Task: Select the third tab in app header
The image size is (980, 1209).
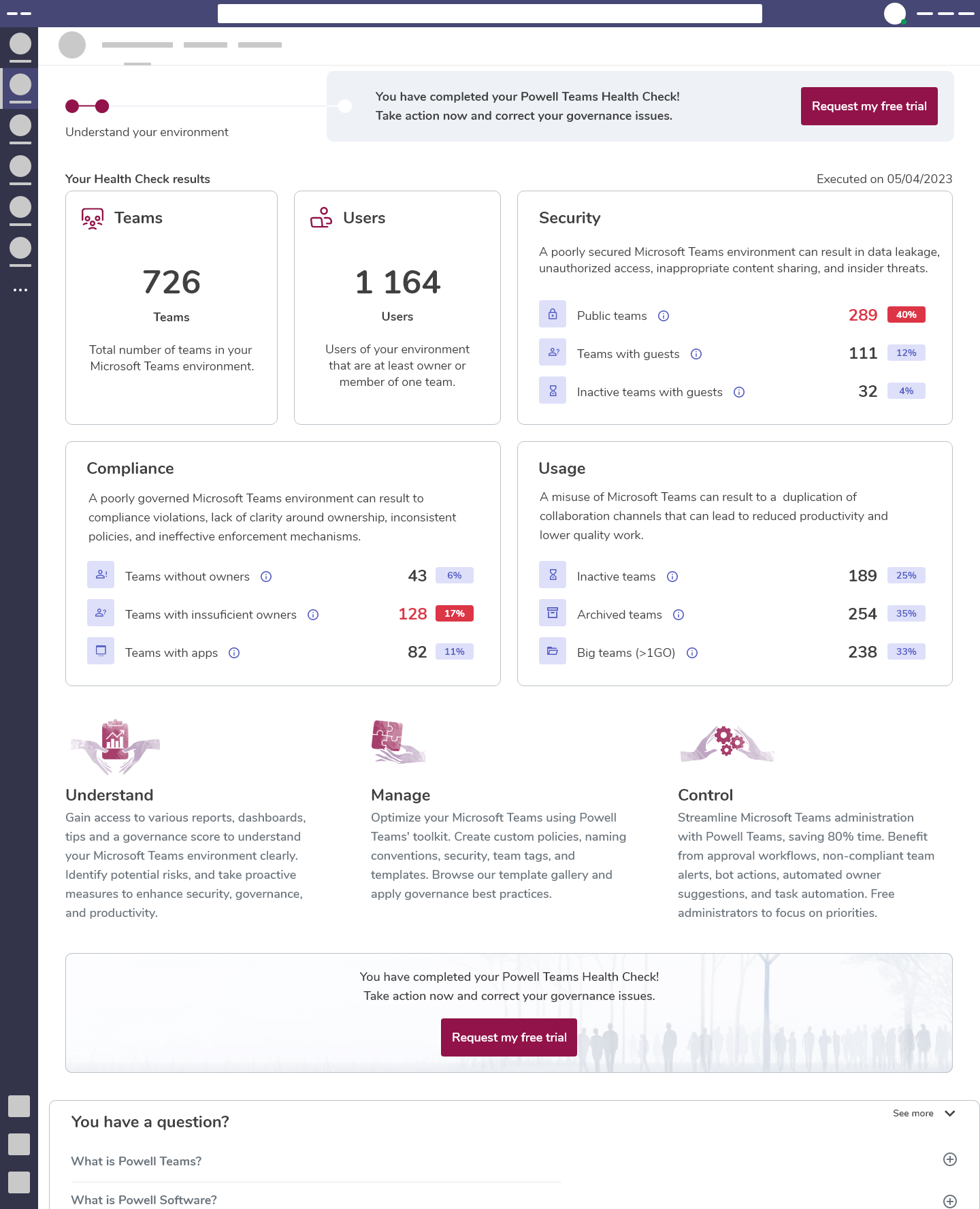Action: pos(260,45)
